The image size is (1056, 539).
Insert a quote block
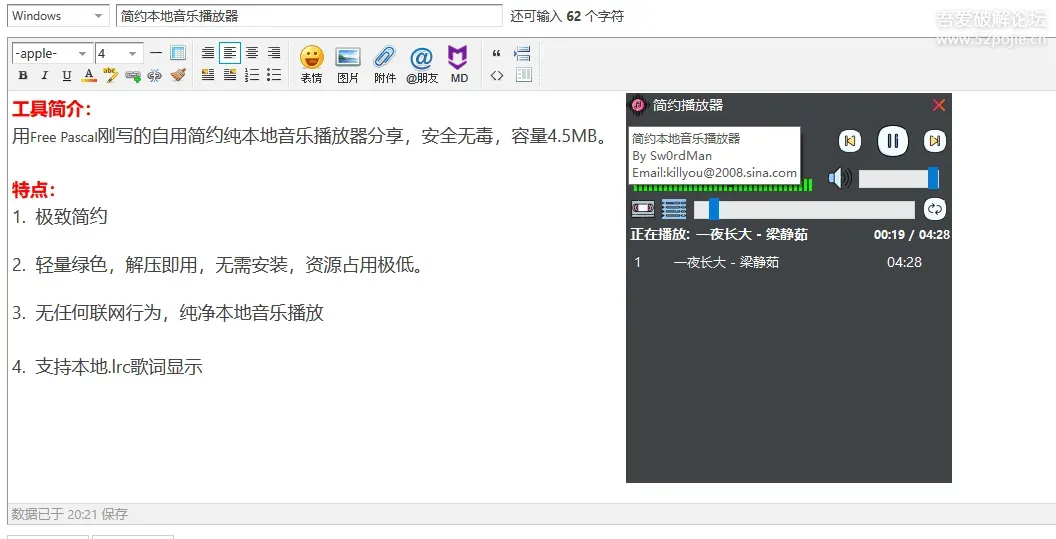(497, 53)
